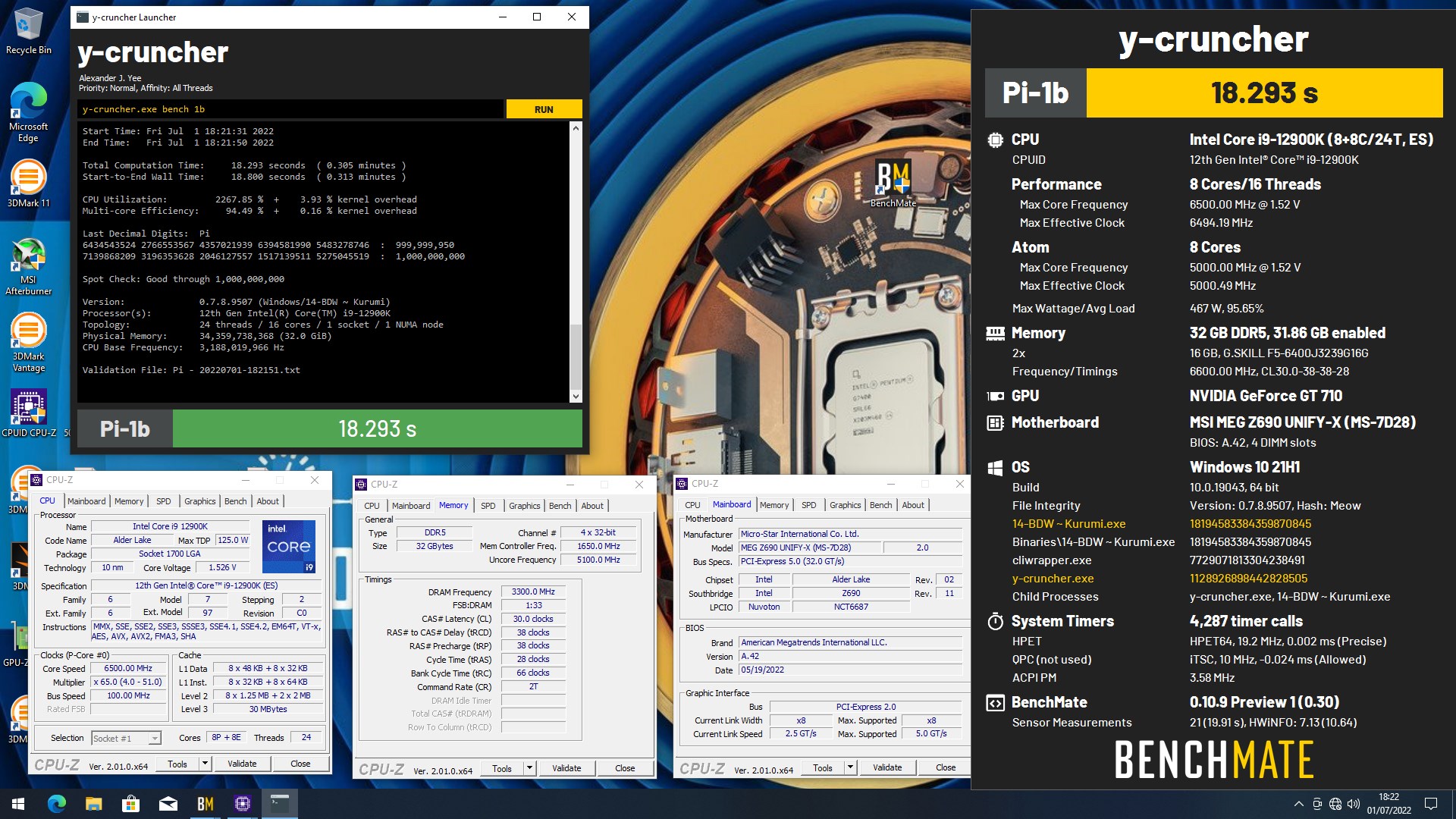The height and width of the screenshot is (819, 1456).
Task: Click Validate in the middle CPU-Z window
Action: 566,768
